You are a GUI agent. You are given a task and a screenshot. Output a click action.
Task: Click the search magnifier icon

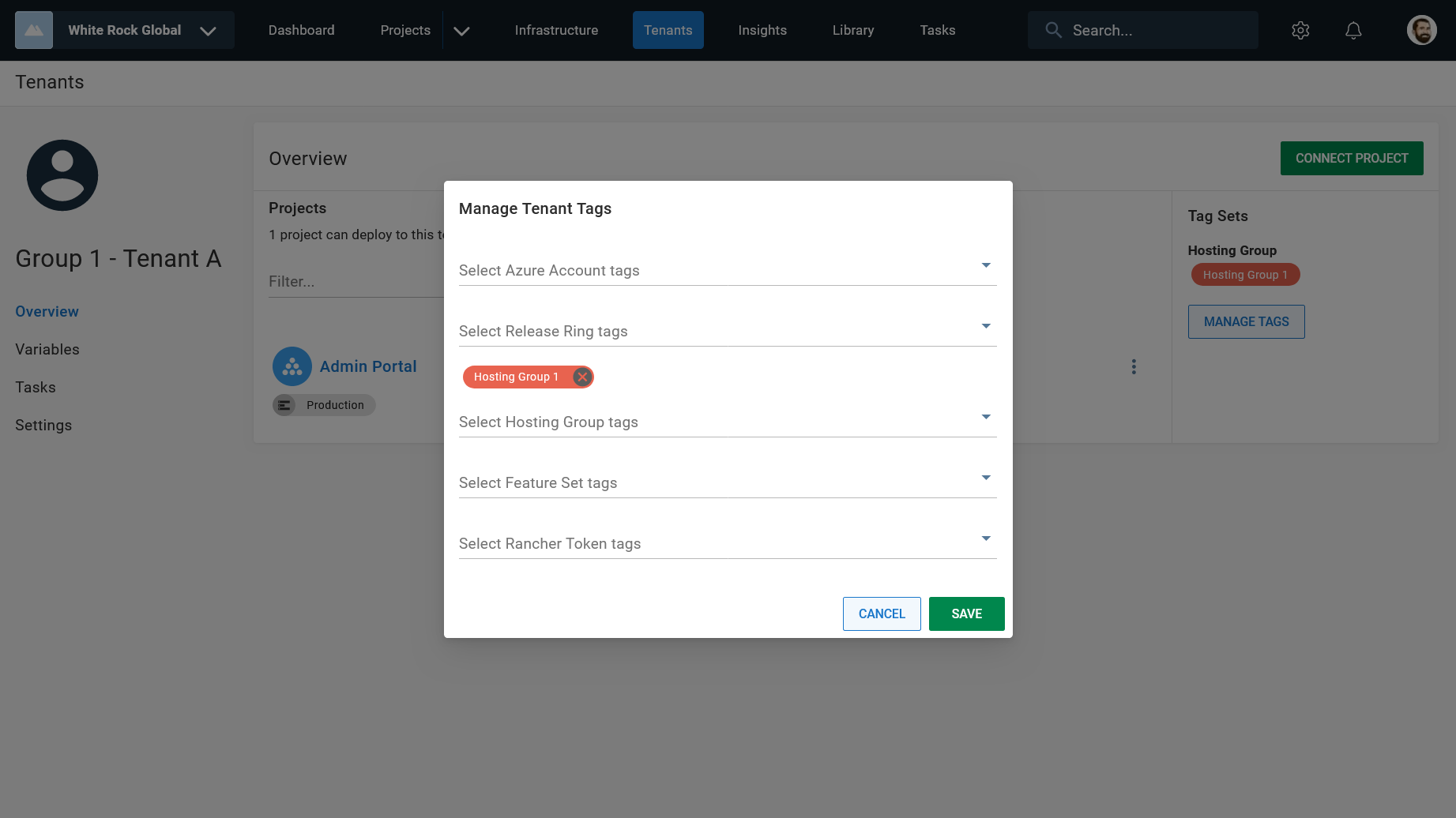point(1053,30)
